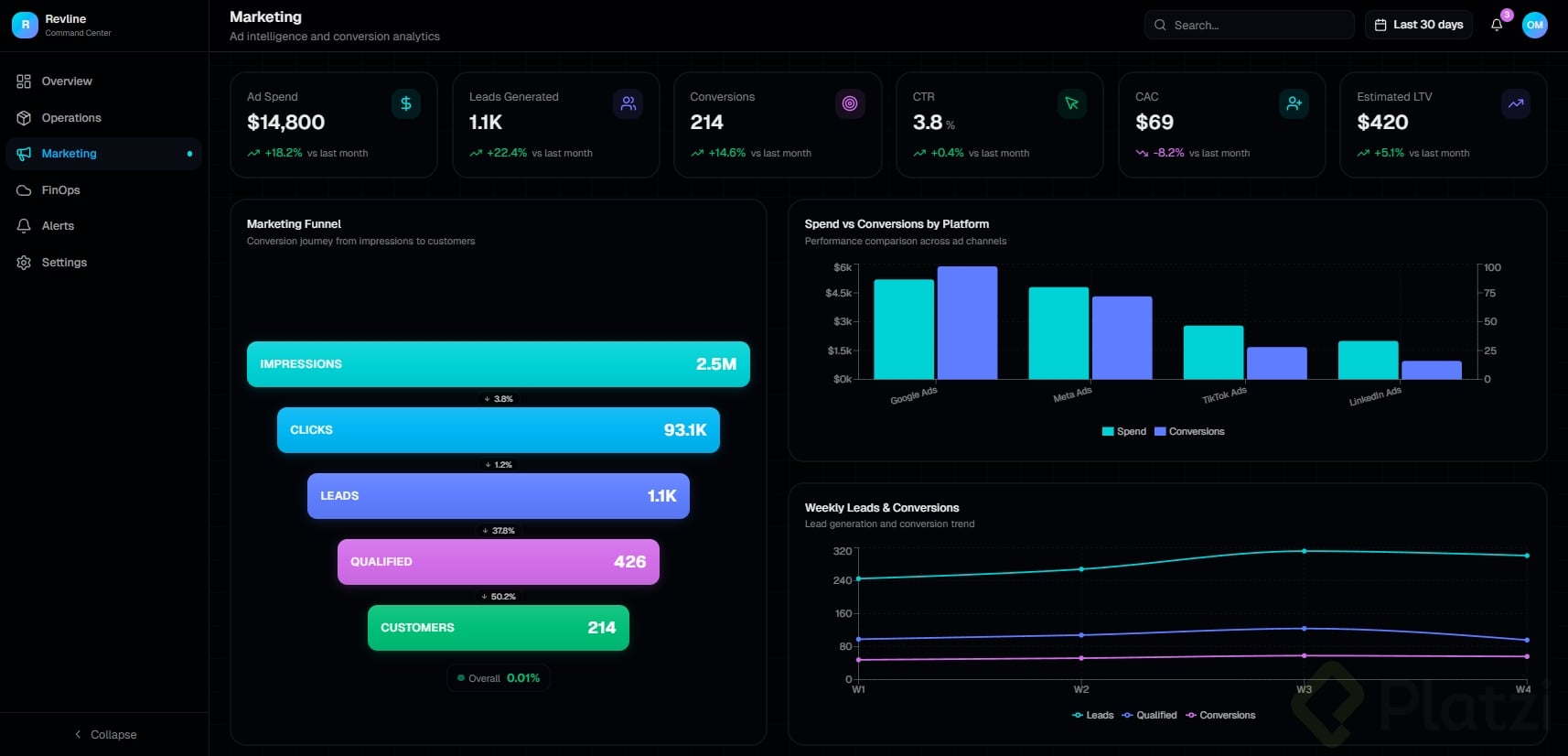This screenshot has height=756, width=1568.
Task: Click the $69 CAC value
Action: [x=1155, y=123]
